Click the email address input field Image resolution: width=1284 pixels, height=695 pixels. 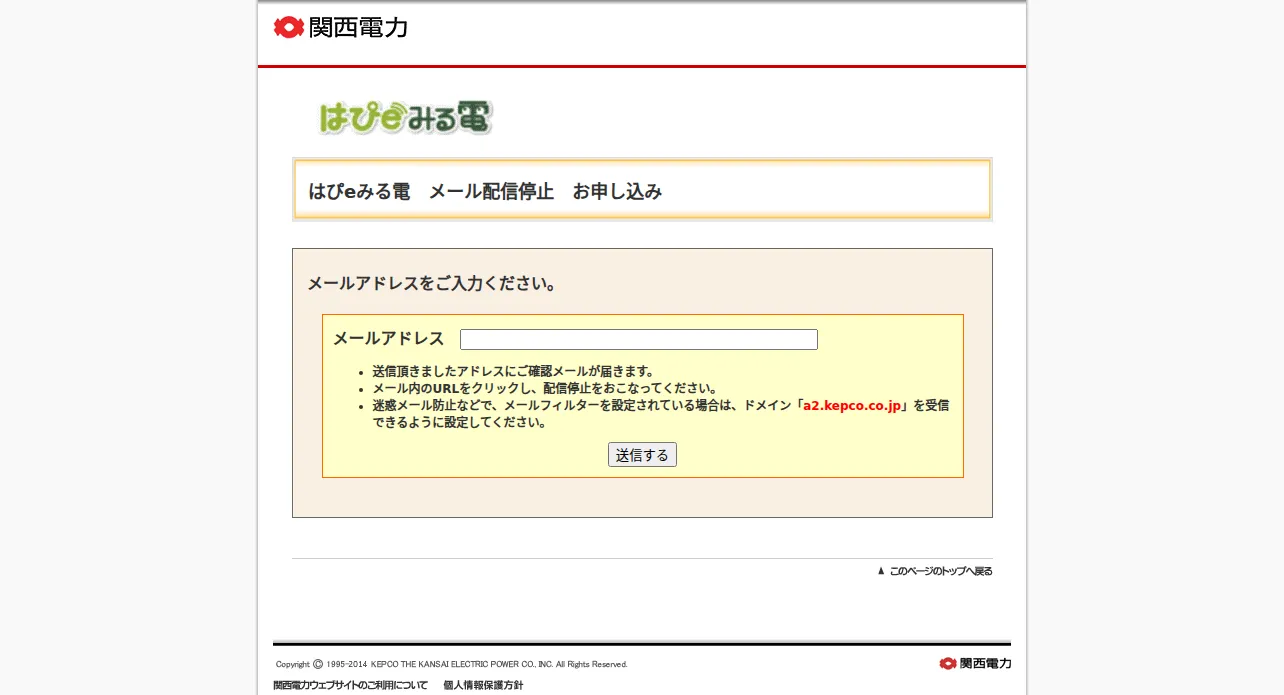[639, 340]
